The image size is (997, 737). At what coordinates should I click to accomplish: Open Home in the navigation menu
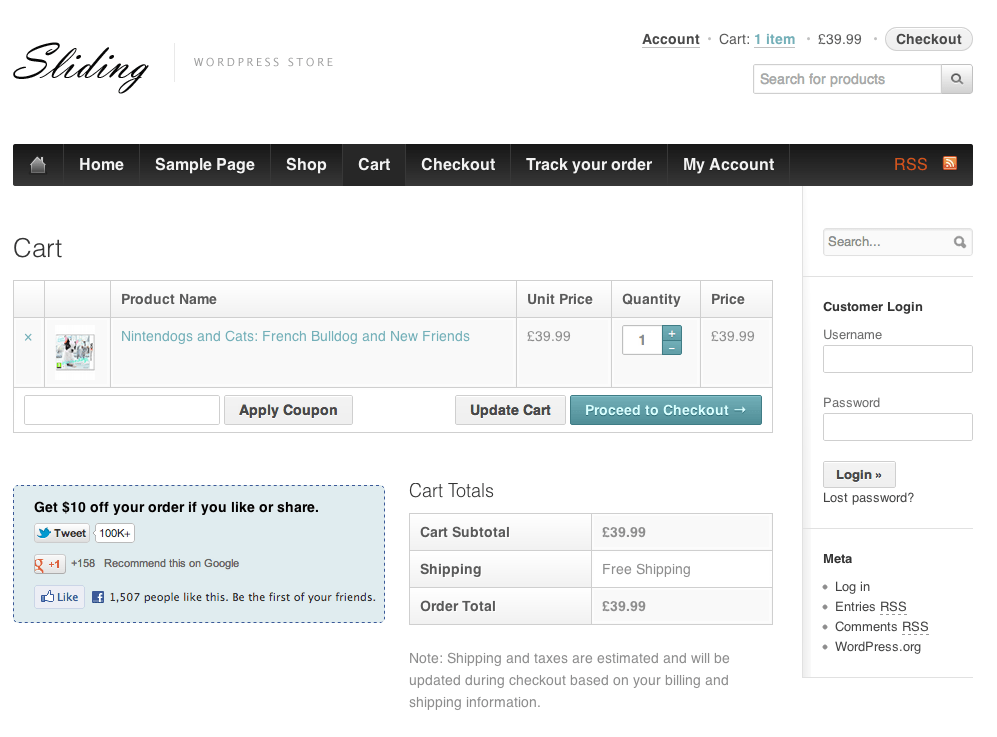(x=101, y=165)
